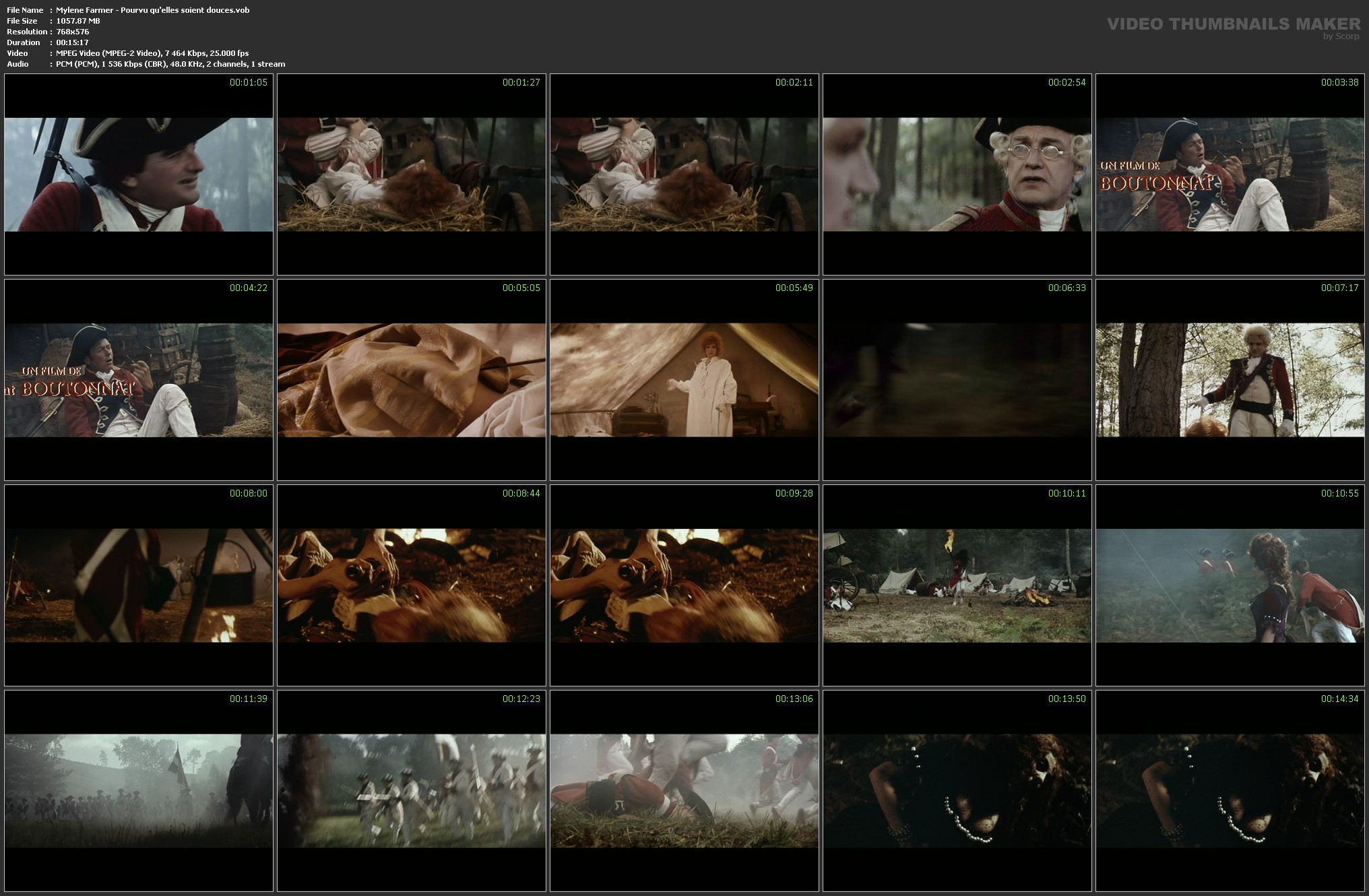Click the timestamp label '00:10:55'
The height and width of the screenshot is (896, 1369).
pyautogui.click(x=1340, y=493)
